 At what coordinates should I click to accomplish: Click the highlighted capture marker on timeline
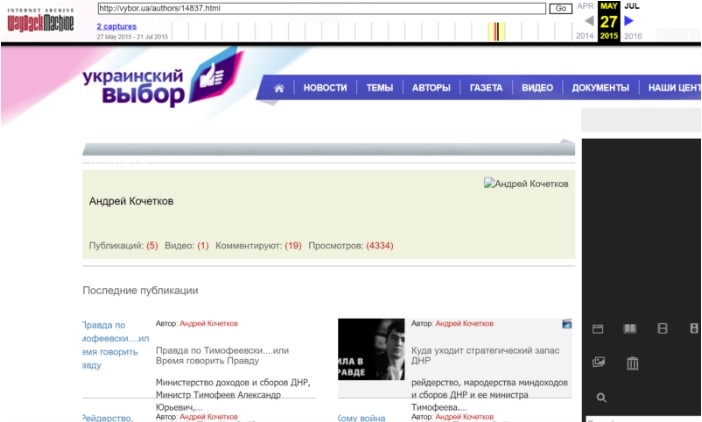(x=497, y=31)
